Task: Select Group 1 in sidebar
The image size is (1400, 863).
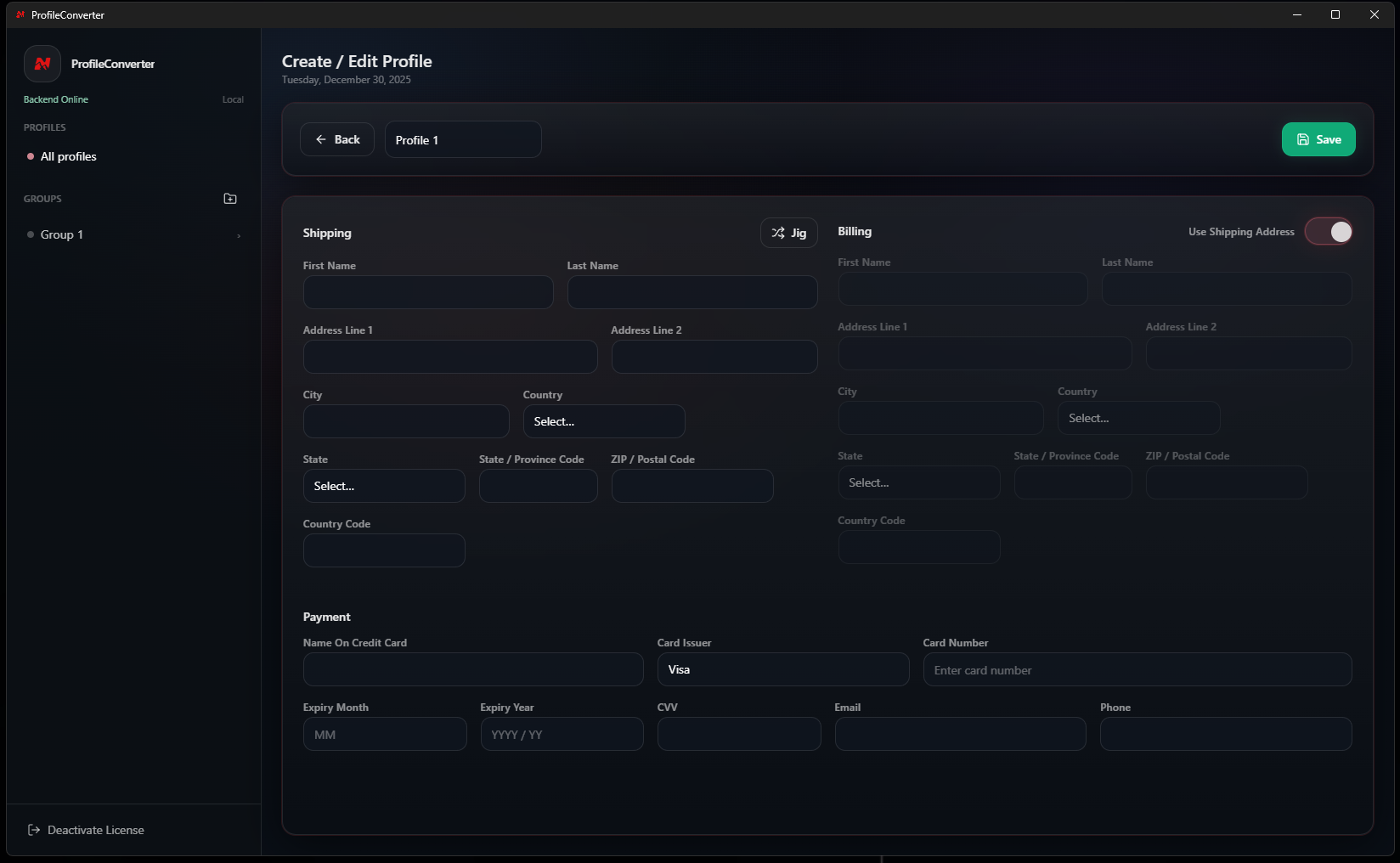Action: (62, 234)
